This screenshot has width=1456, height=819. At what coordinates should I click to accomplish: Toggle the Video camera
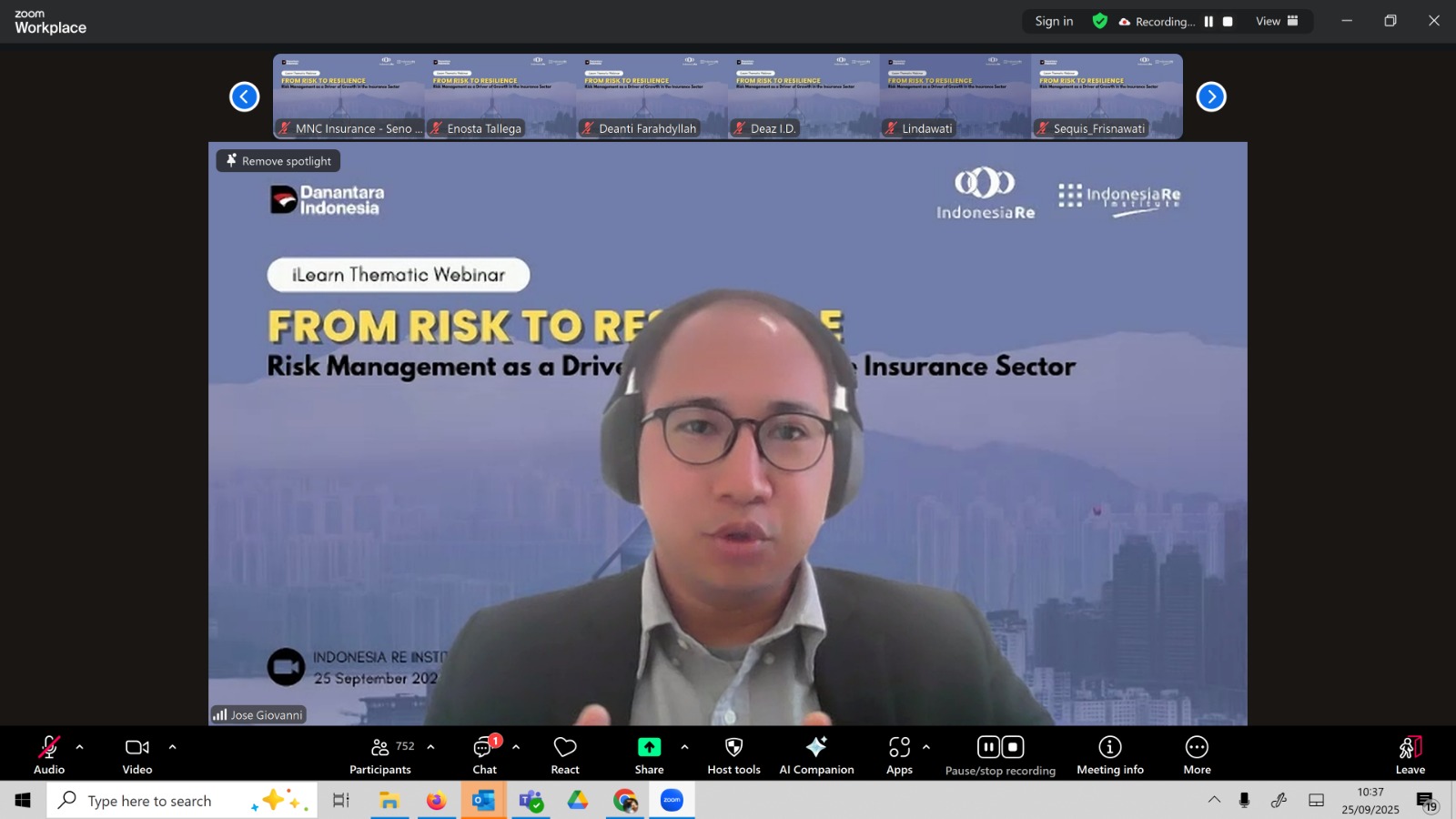pyautogui.click(x=137, y=755)
